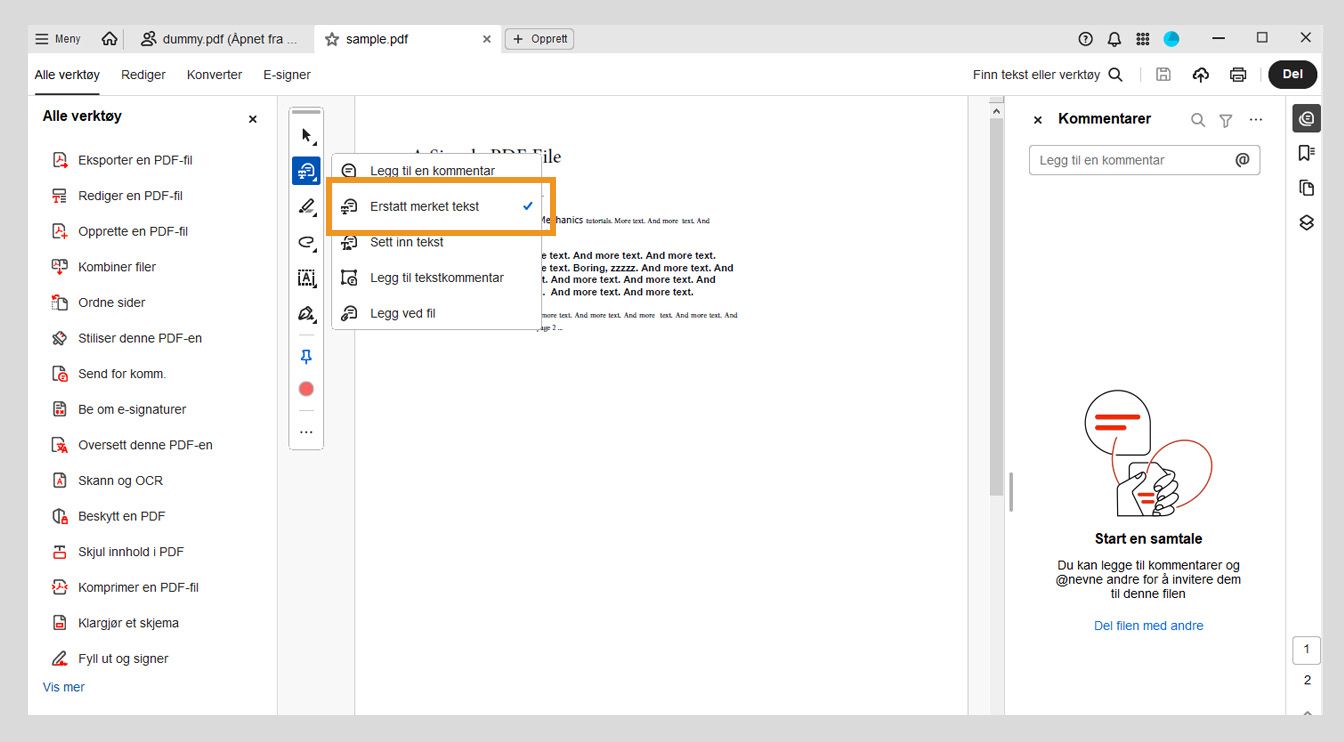Open Skjul innhold i PDF tool
The image size is (1344, 742).
pos(131,552)
